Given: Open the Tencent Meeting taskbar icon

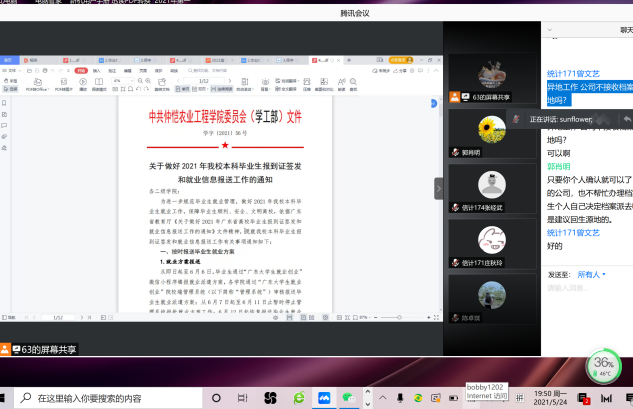Looking at the screenshot, I should (323, 397).
